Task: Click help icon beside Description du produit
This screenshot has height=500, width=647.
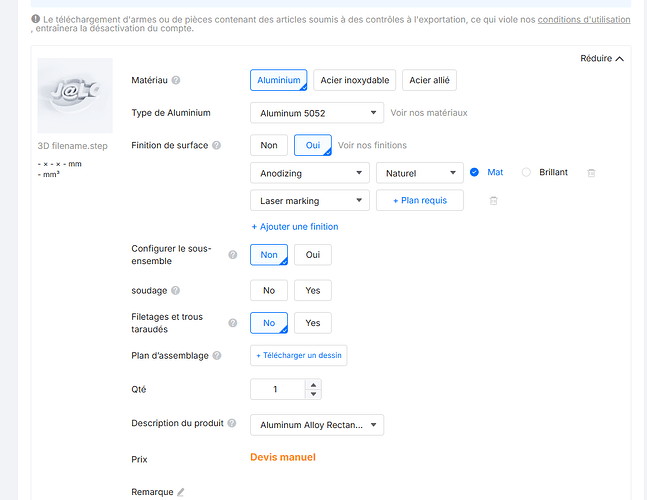Action: [x=232, y=423]
